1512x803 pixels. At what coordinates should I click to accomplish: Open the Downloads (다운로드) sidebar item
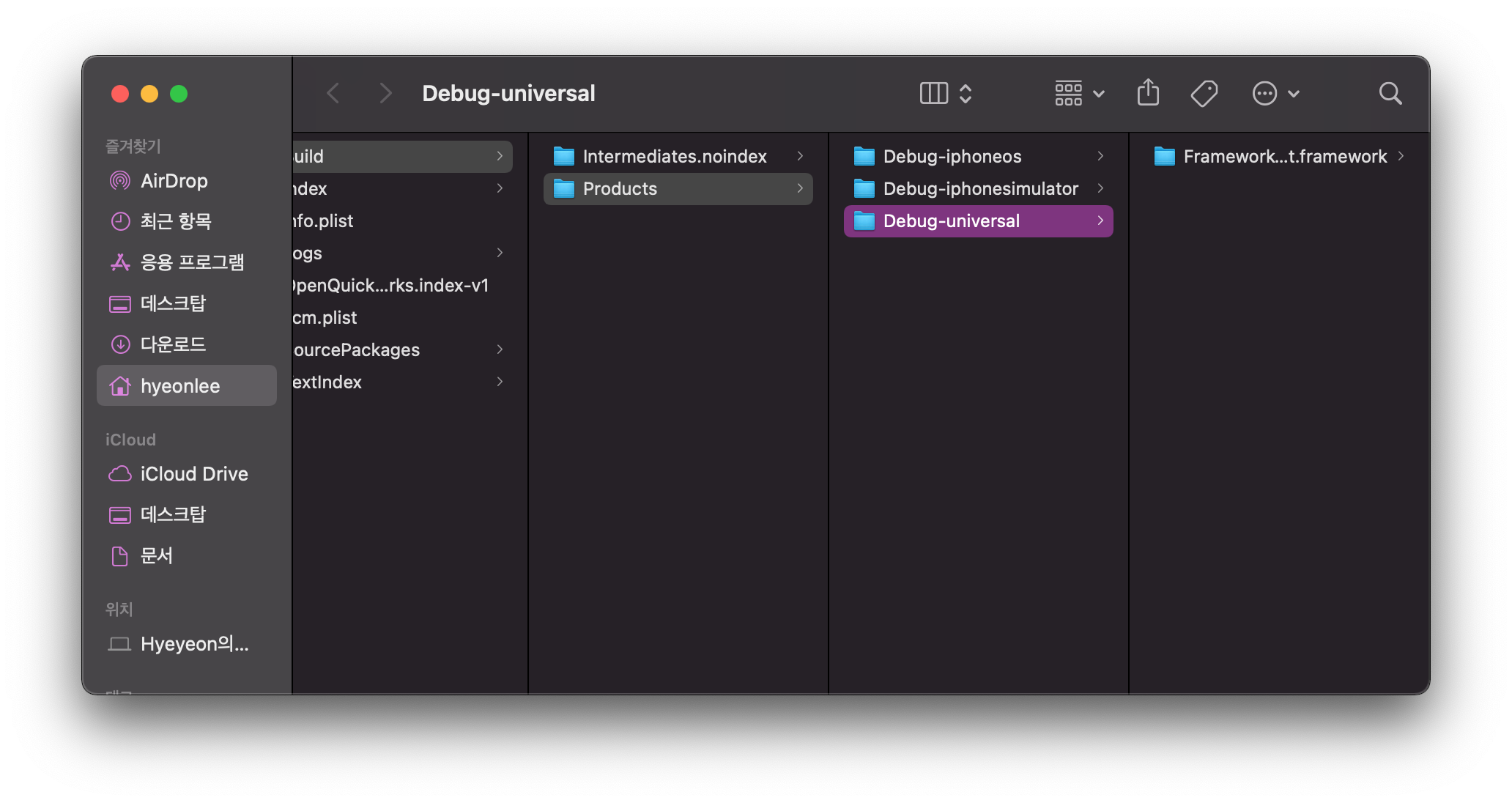(173, 344)
